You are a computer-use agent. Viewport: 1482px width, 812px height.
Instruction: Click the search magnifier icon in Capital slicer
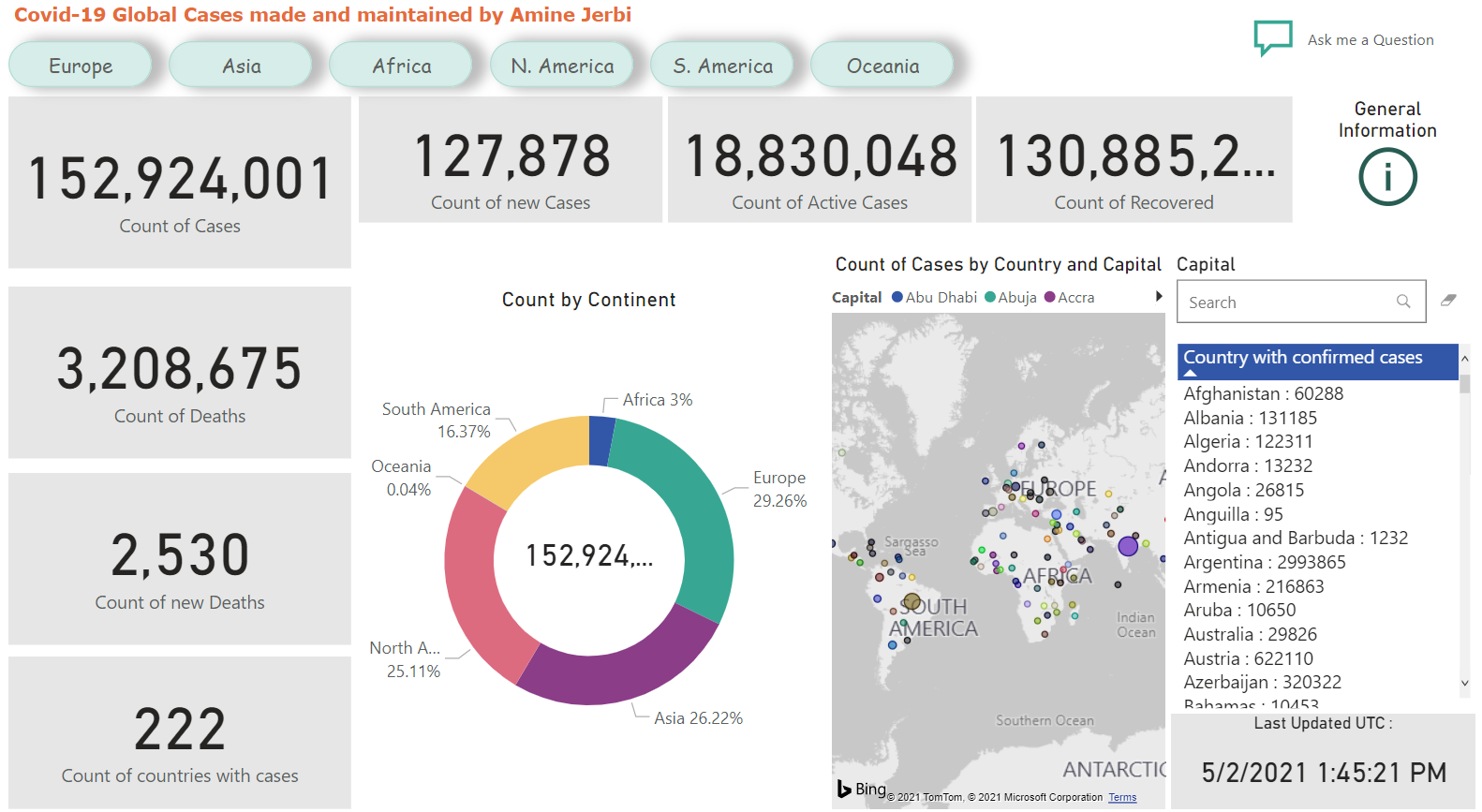point(1402,302)
